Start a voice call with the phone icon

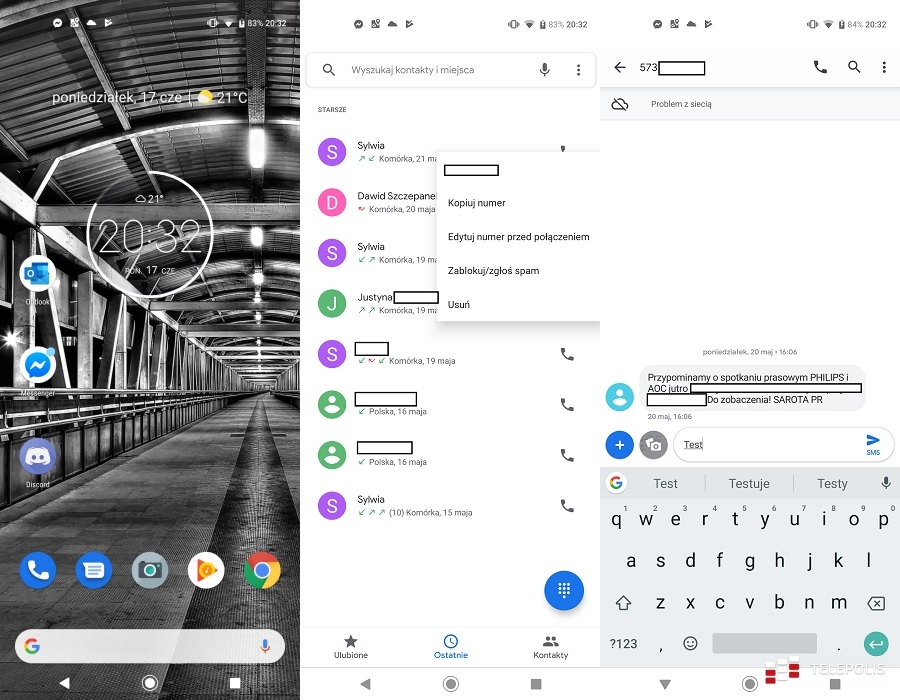click(820, 67)
